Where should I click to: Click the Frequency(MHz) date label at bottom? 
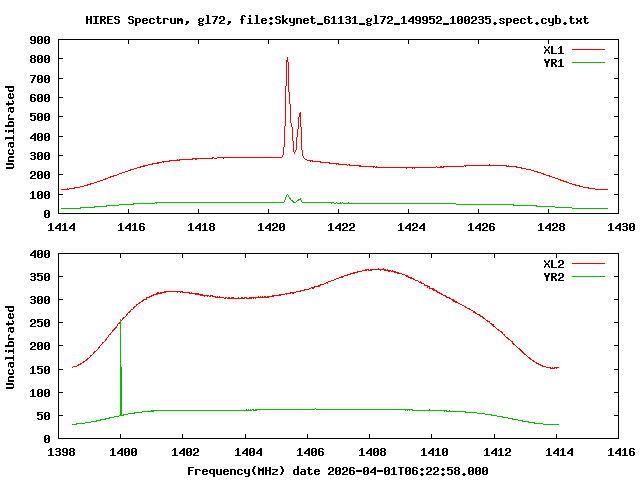pyautogui.click(x=338, y=471)
